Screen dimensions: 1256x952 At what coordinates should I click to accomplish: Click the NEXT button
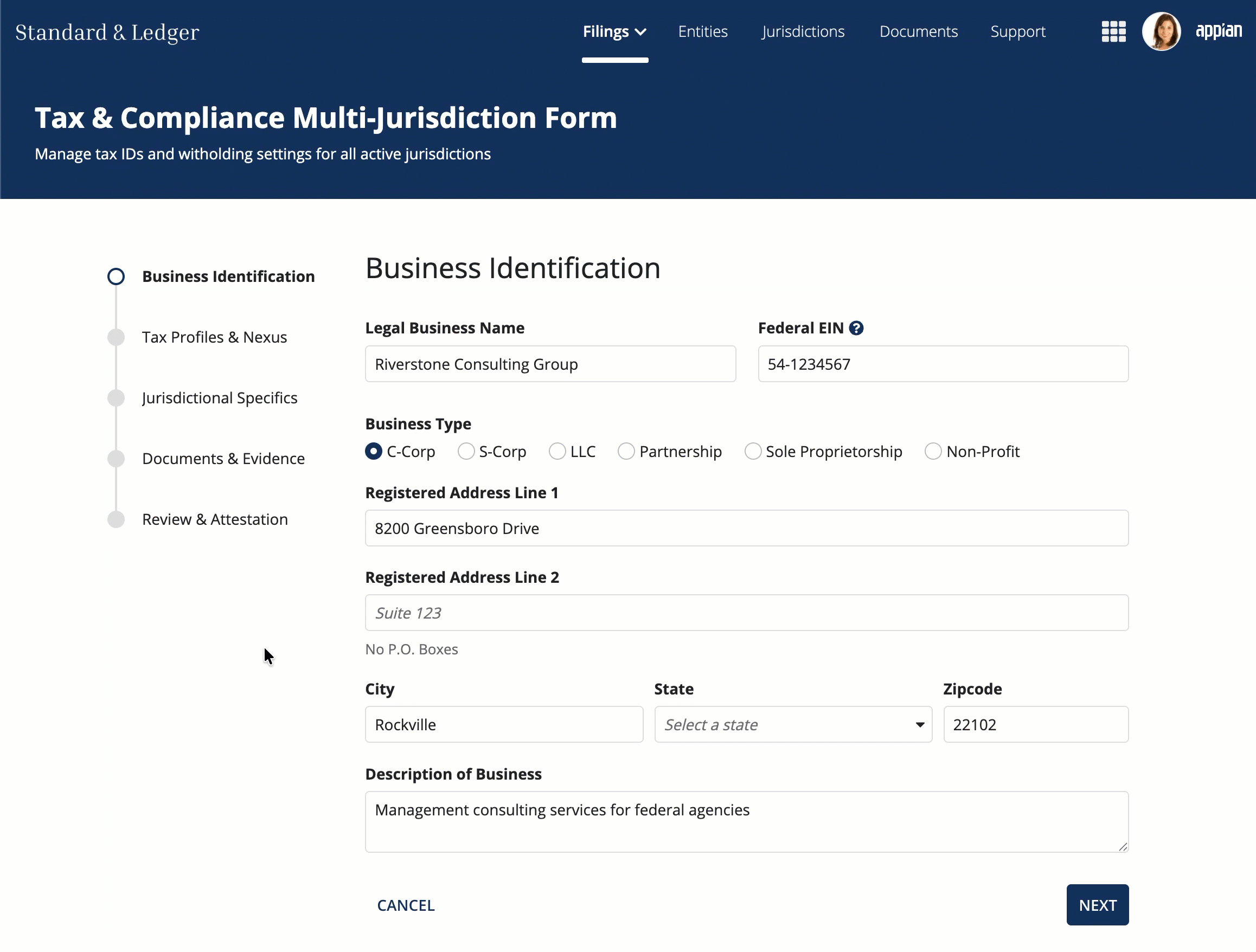pos(1097,905)
